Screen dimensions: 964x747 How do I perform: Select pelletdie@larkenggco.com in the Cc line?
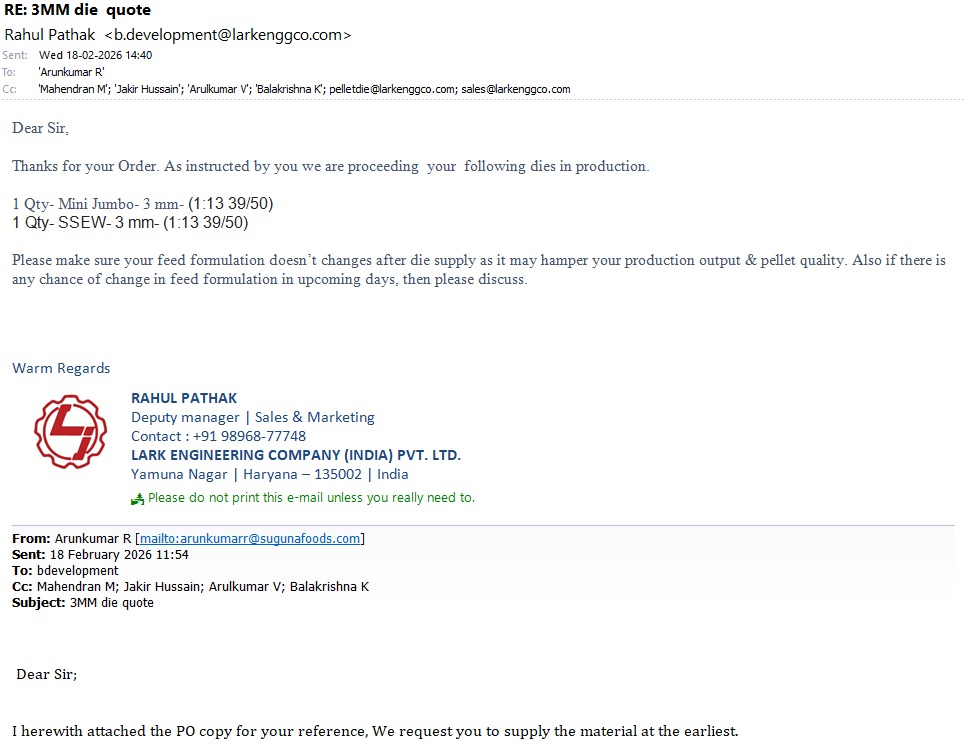(392, 89)
